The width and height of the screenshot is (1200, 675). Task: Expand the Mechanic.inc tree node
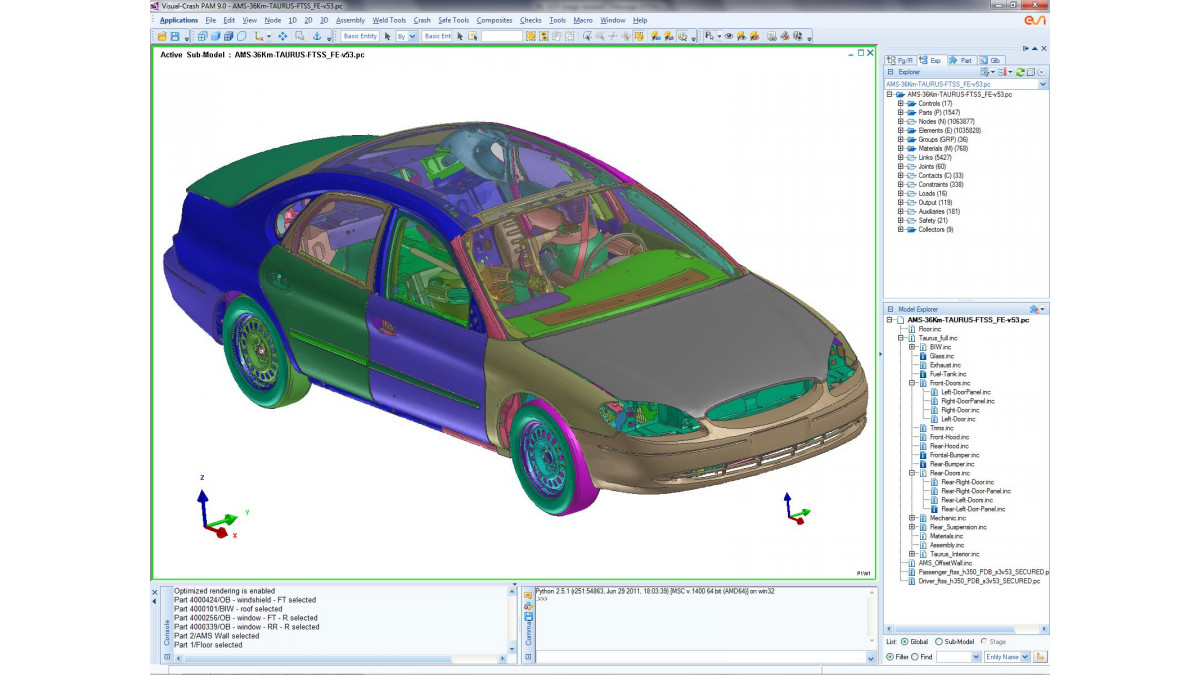[912, 518]
